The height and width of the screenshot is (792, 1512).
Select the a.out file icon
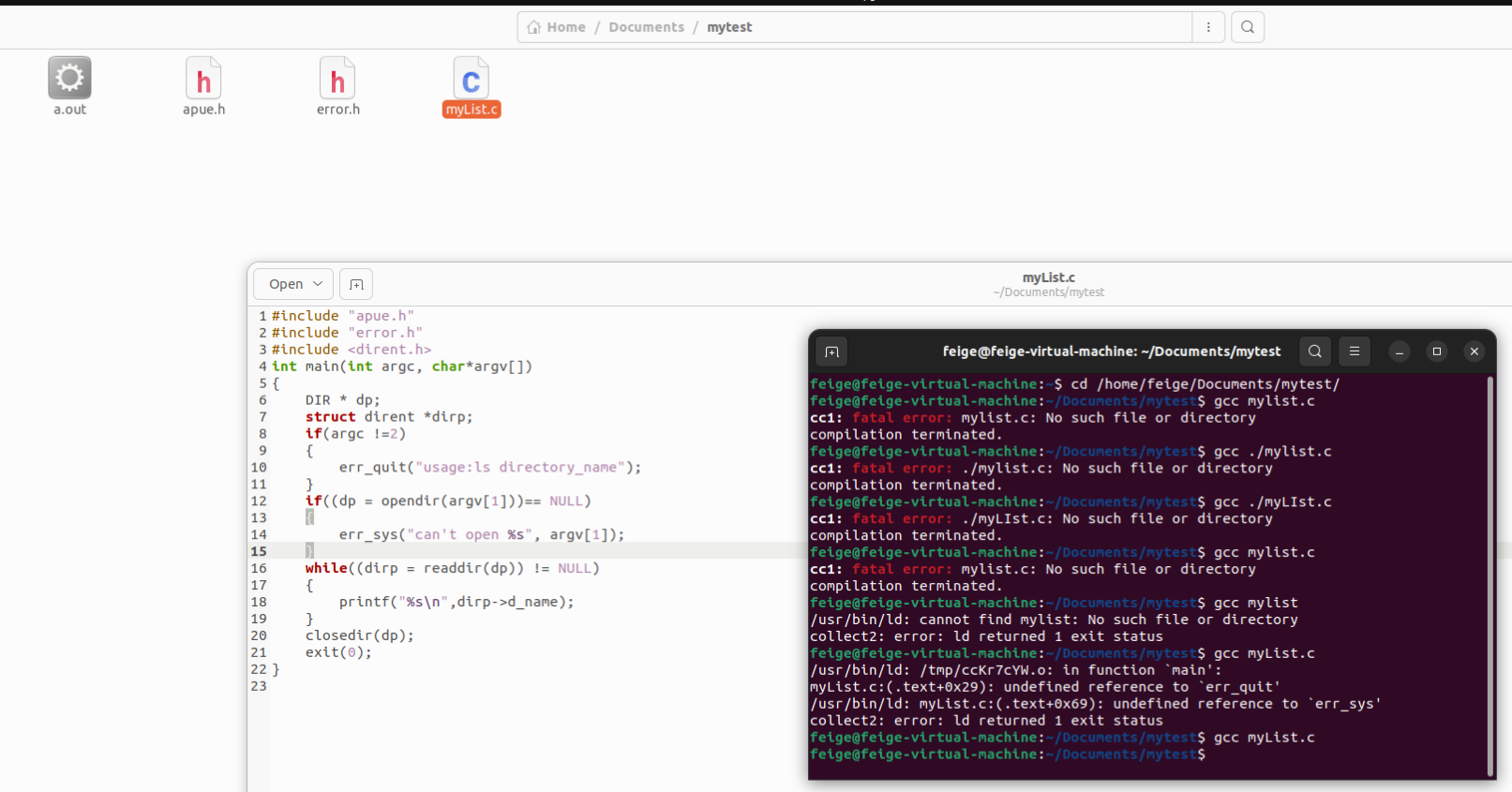tap(69, 79)
